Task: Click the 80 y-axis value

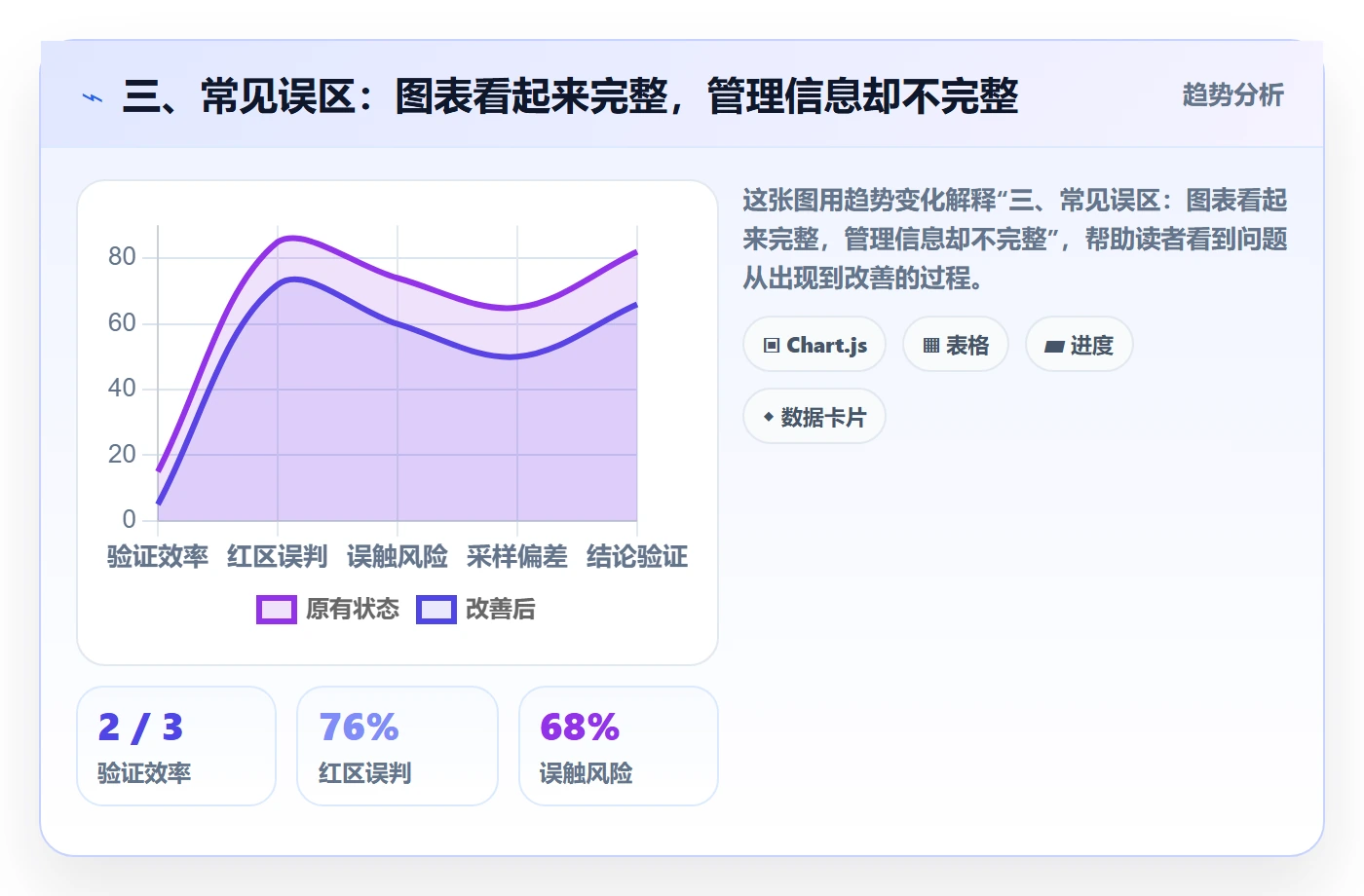Action: [x=122, y=257]
